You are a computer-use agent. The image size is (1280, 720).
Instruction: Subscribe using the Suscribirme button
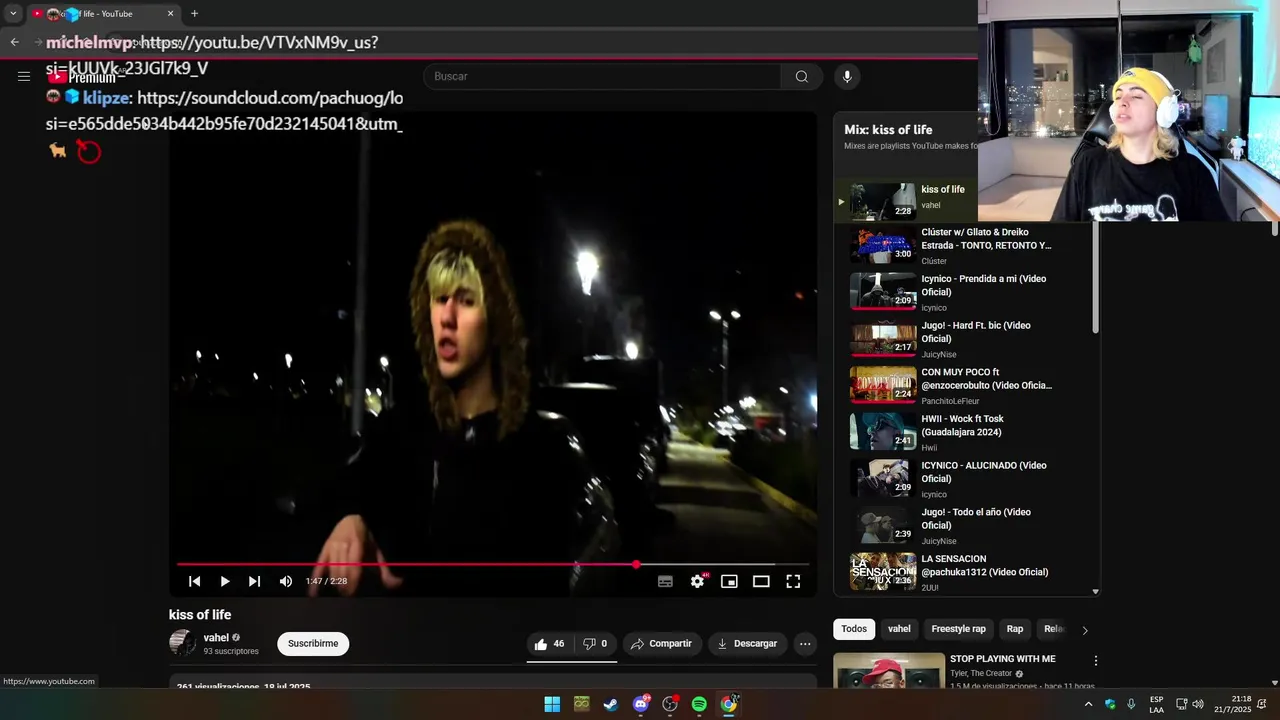coord(313,644)
